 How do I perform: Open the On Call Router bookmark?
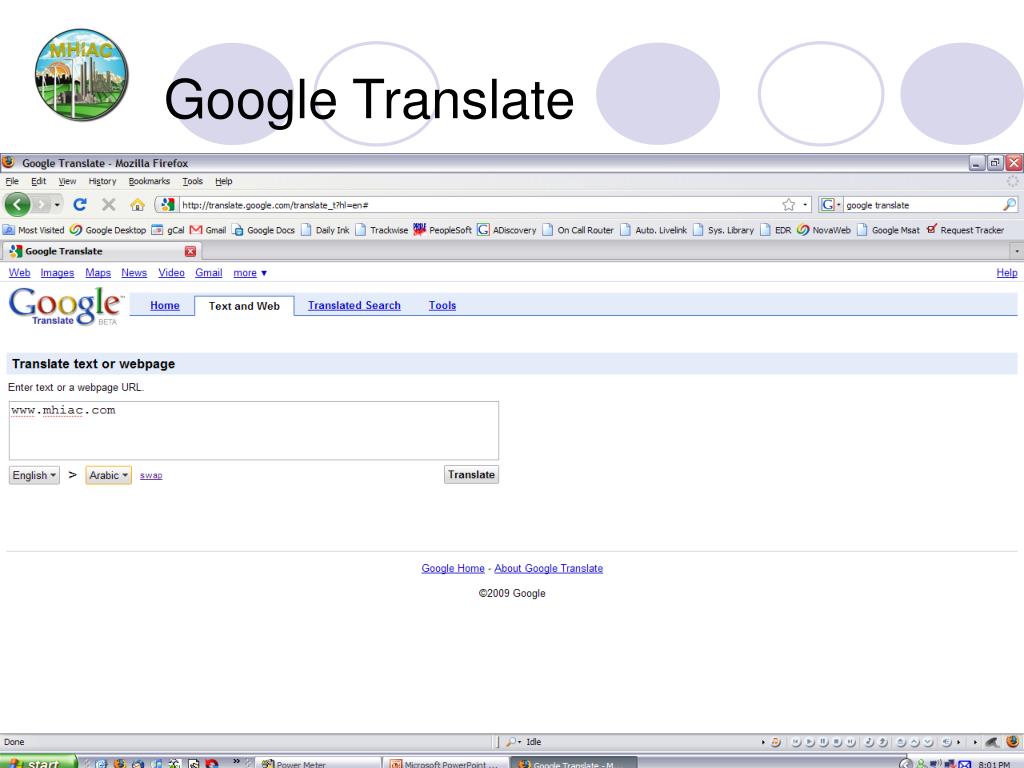tap(578, 230)
